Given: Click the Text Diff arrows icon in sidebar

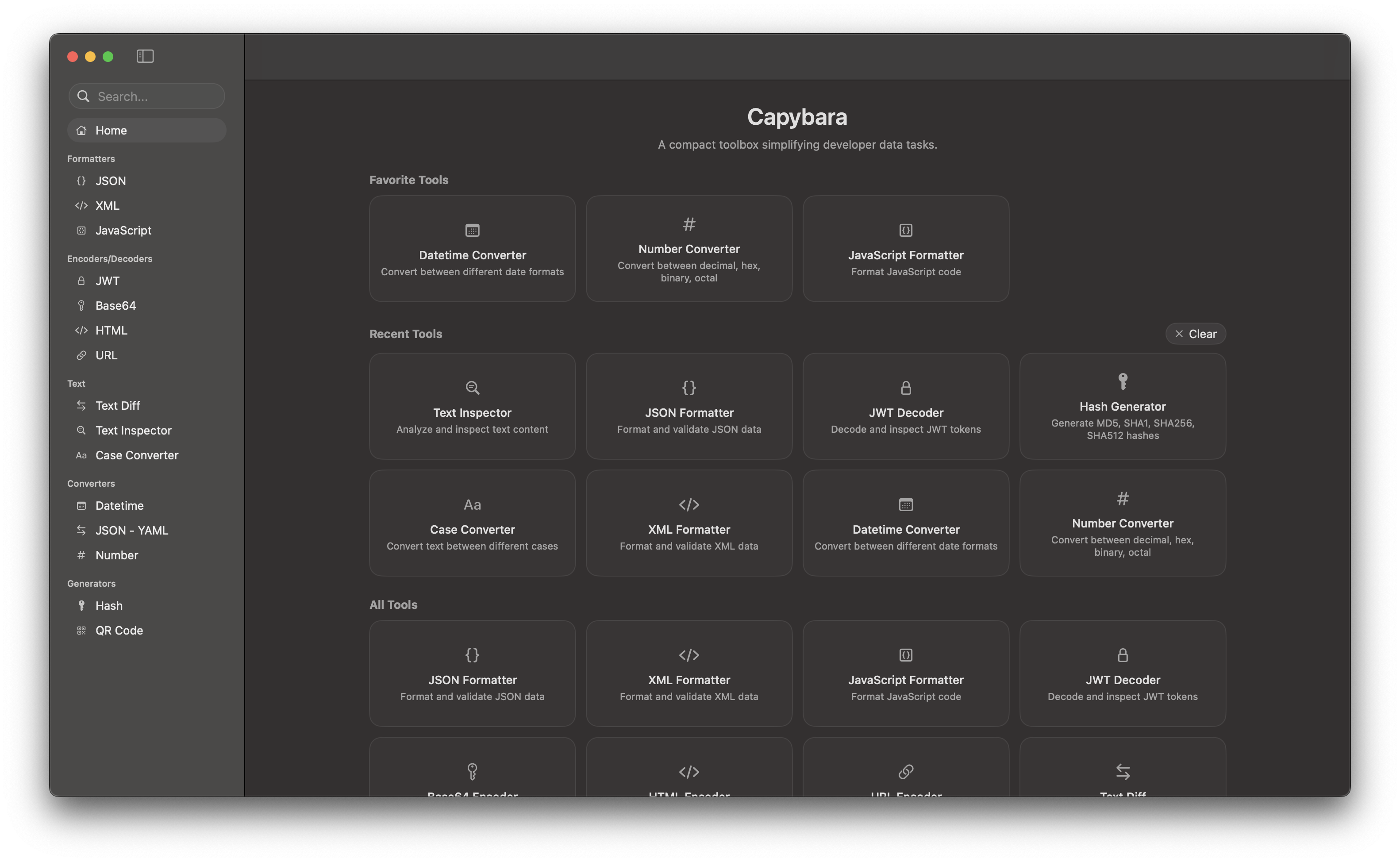Looking at the screenshot, I should click(81, 405).
